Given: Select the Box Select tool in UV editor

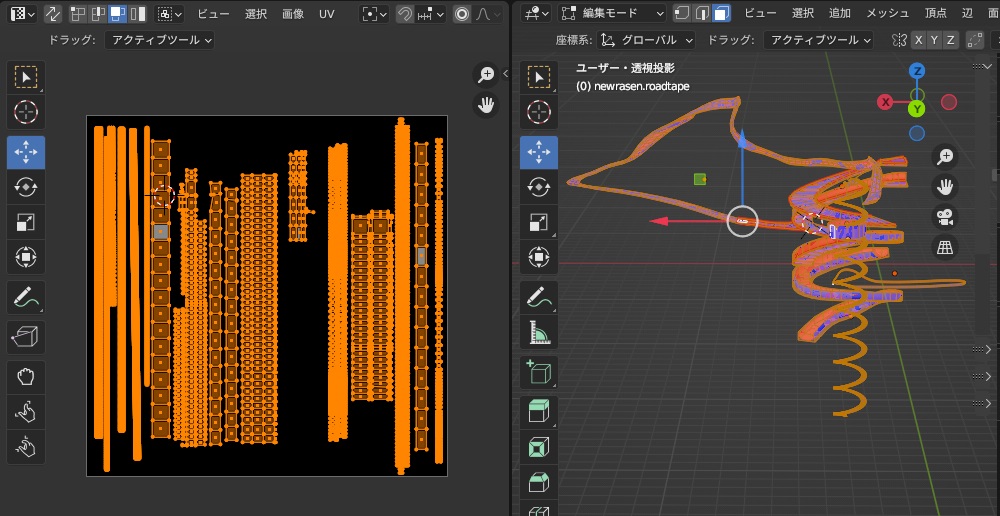Looking at the screenshot, I should (26, 78).
